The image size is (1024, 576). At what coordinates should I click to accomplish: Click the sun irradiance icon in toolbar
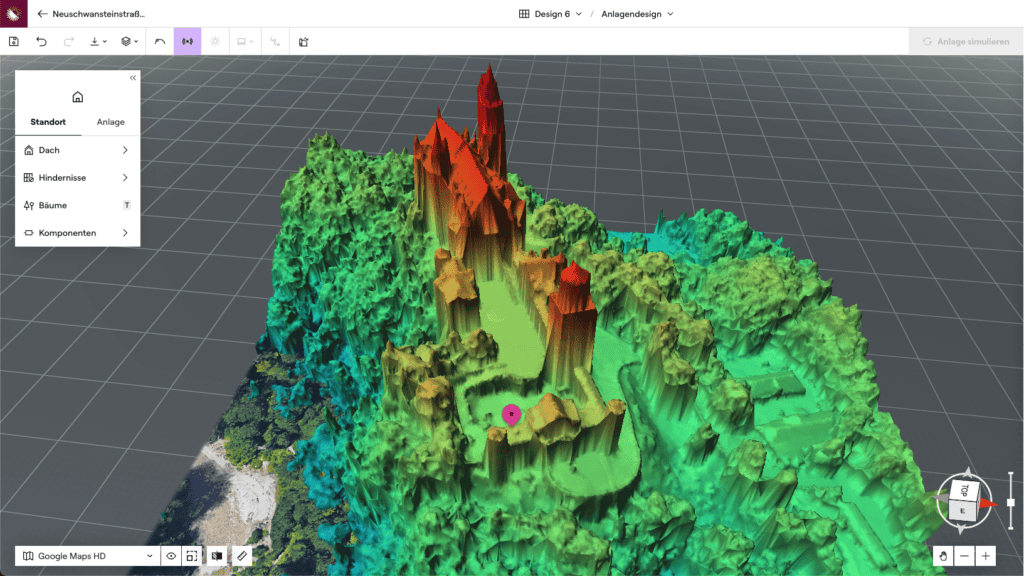tap(215, 42)
